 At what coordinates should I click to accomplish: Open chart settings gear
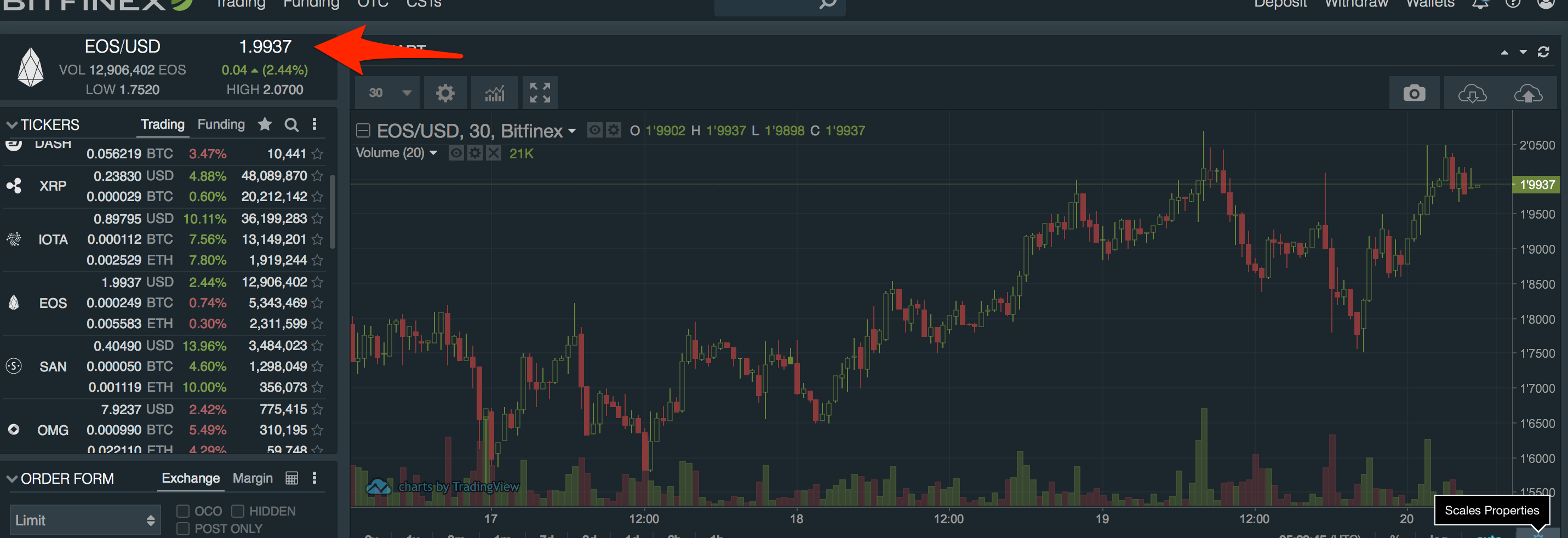tap(445, 93)
